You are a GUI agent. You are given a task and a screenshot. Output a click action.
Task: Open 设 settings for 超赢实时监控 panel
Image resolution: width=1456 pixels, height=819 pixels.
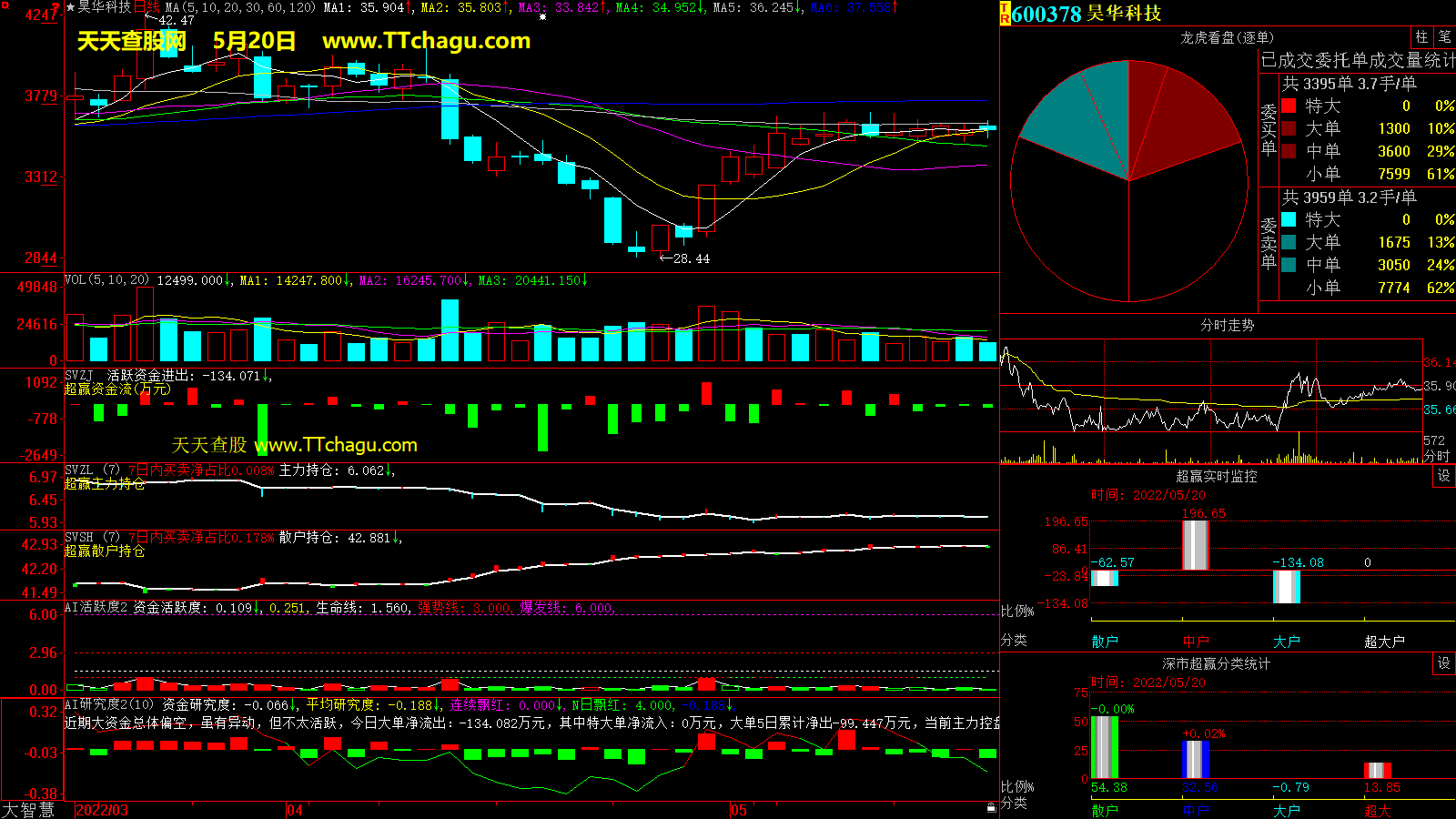1444,476
